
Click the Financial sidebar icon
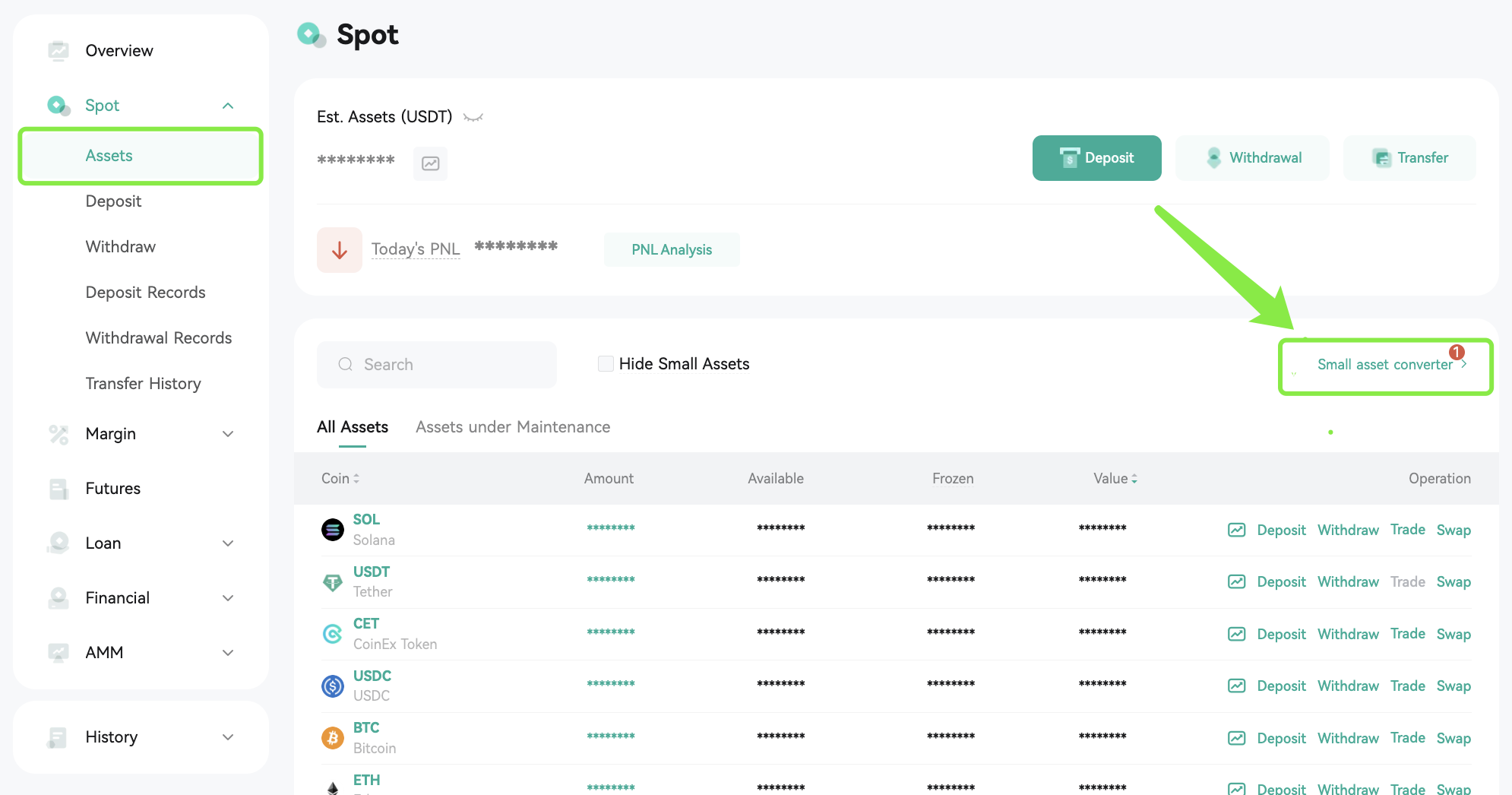59,597
